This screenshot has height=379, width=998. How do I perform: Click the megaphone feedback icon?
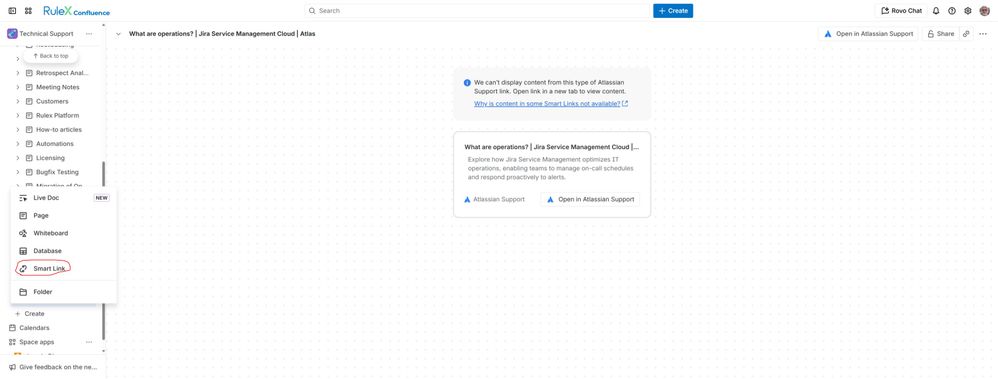point(12,368)
